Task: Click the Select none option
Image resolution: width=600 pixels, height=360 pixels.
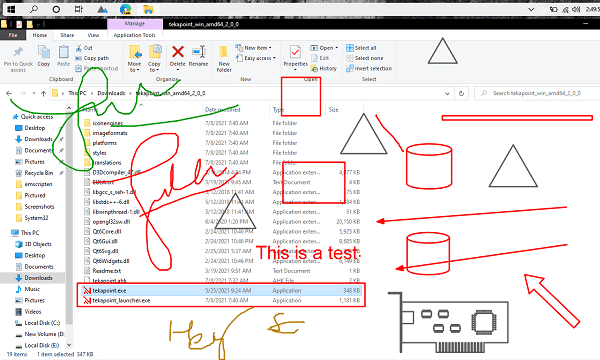Action: tap(365, 58)
